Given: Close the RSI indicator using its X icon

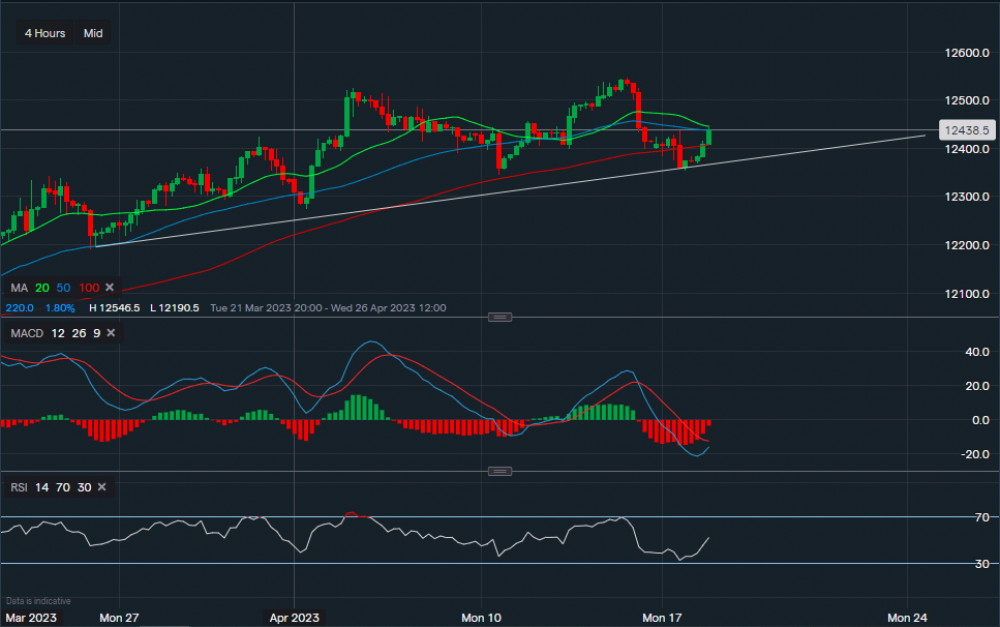Looking at the screenshot, I should [100, 487].
